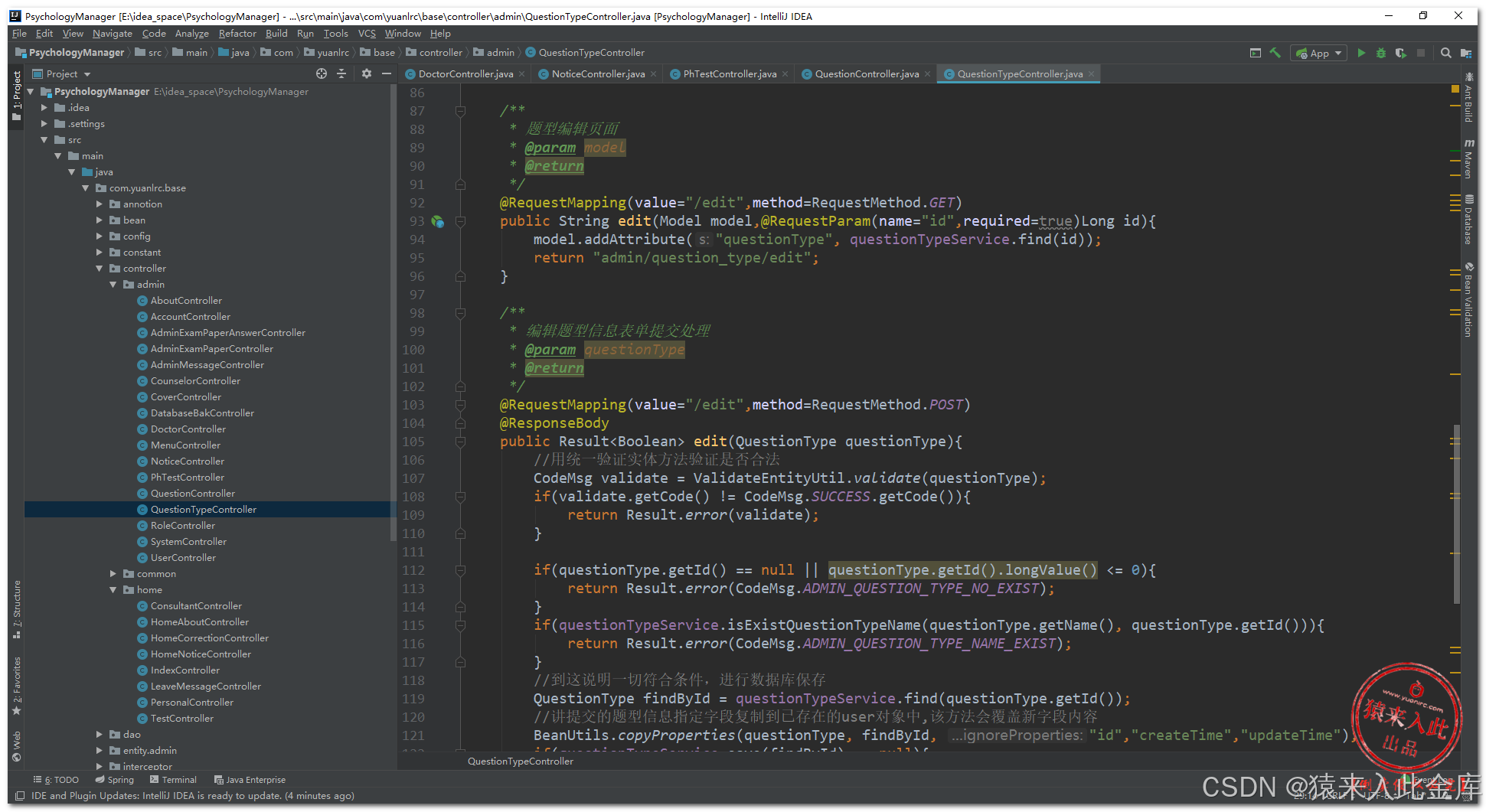Screen dimensions: 1486x812
Task: Start debugging with the green bug icon
Action: [1381, 53]
